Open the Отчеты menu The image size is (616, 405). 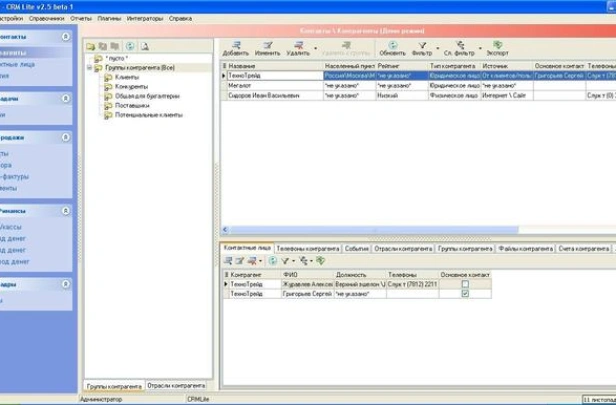click(81, 18)
